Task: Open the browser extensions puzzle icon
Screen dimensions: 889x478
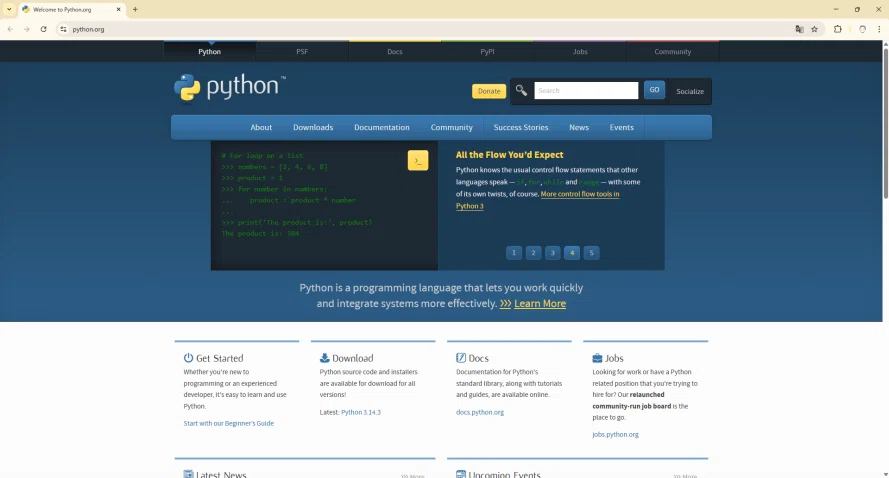Action: coord(837,29)
